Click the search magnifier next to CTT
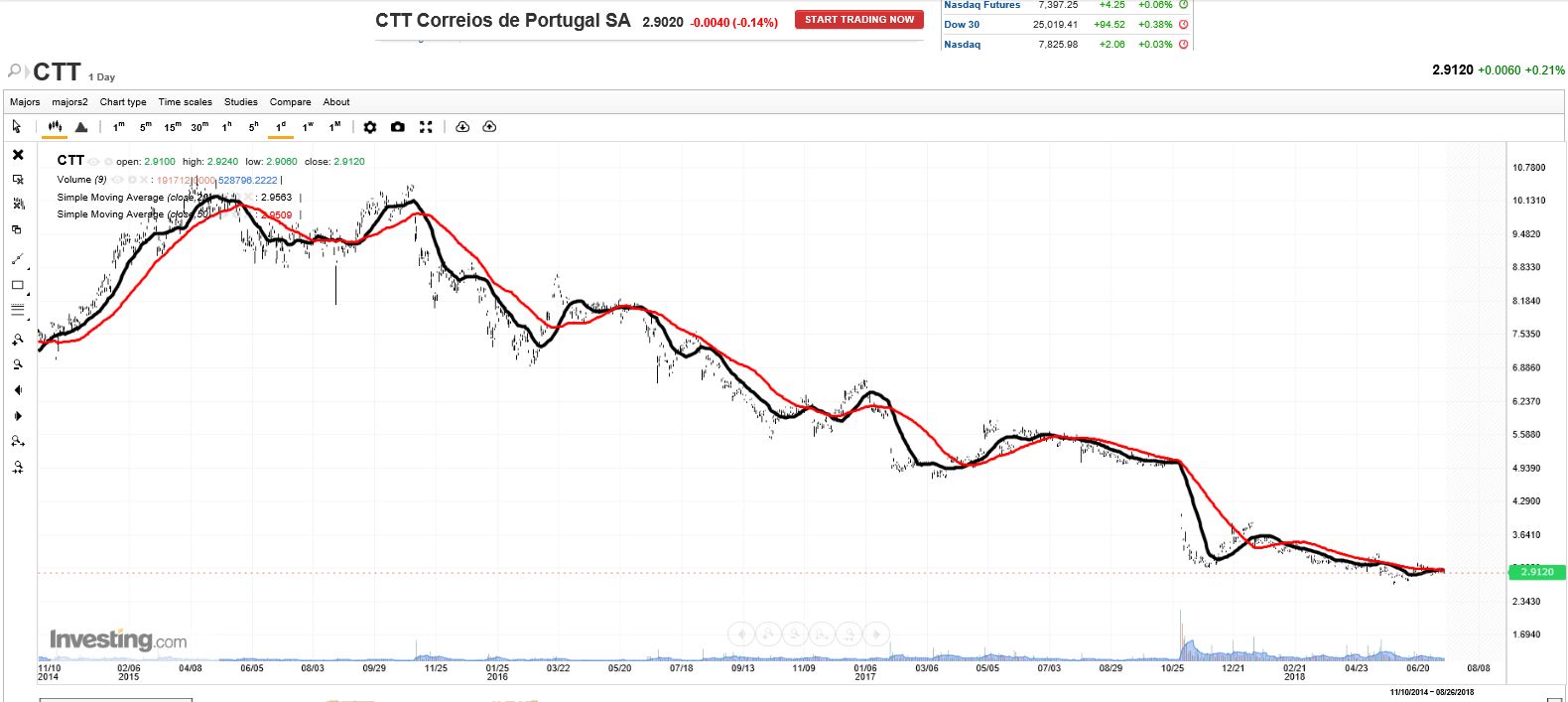1568x702 pixels. pos(15,70)
